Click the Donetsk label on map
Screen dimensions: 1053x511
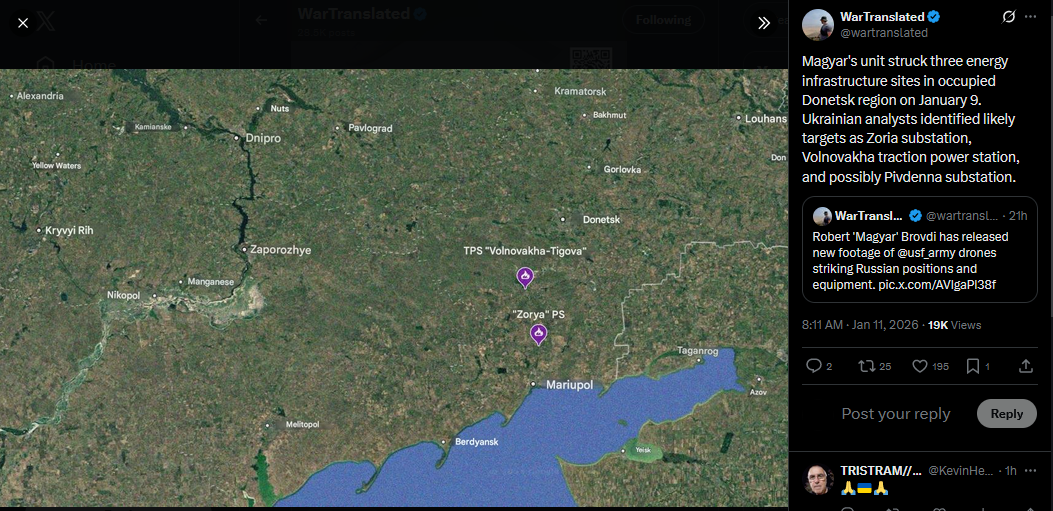(x=601, y=220)
